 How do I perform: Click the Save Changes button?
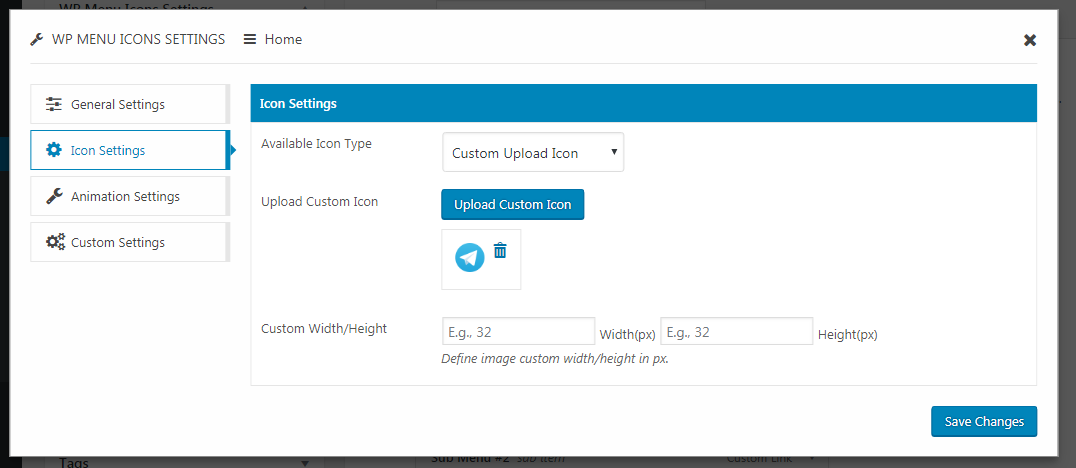(x=983, y=422)
